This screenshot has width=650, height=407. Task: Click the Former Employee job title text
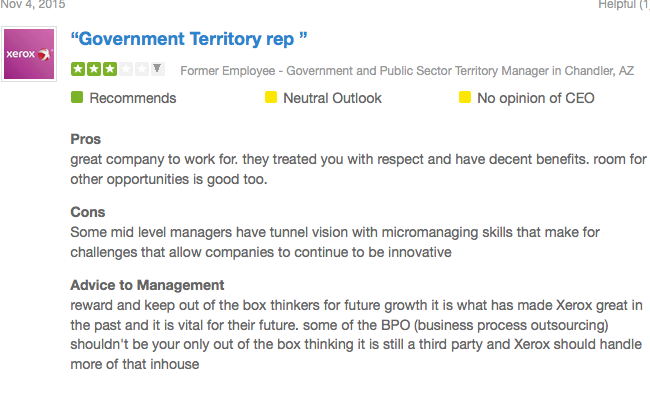[407, 71]
